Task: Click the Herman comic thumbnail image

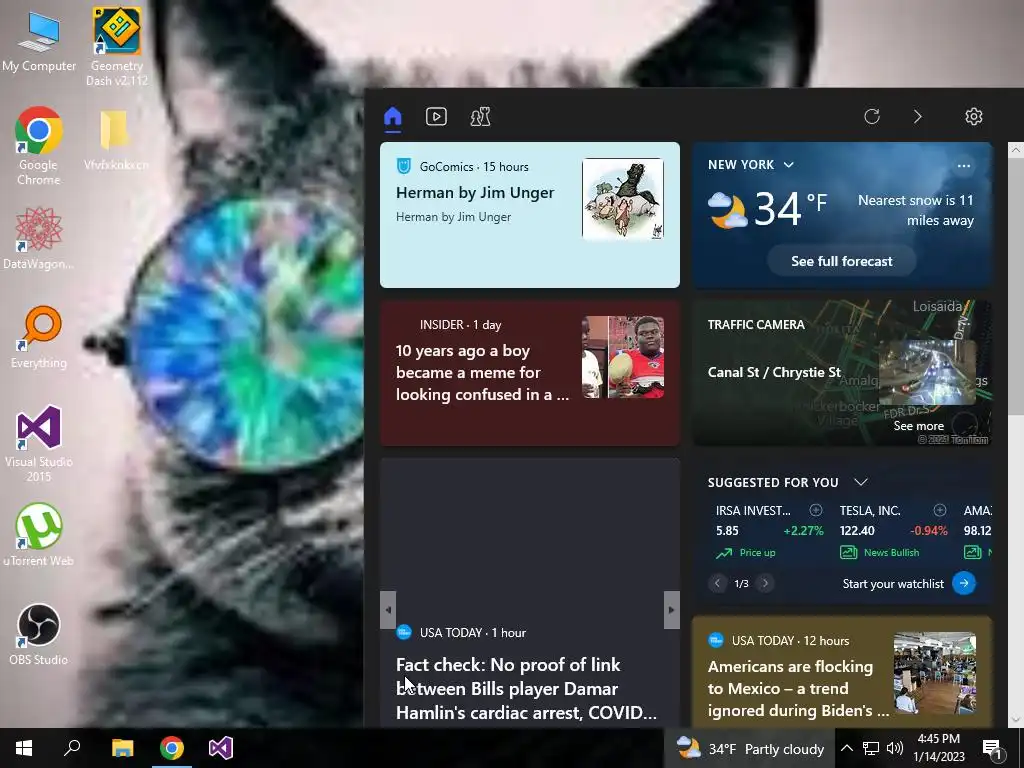Action: [623, 199]
